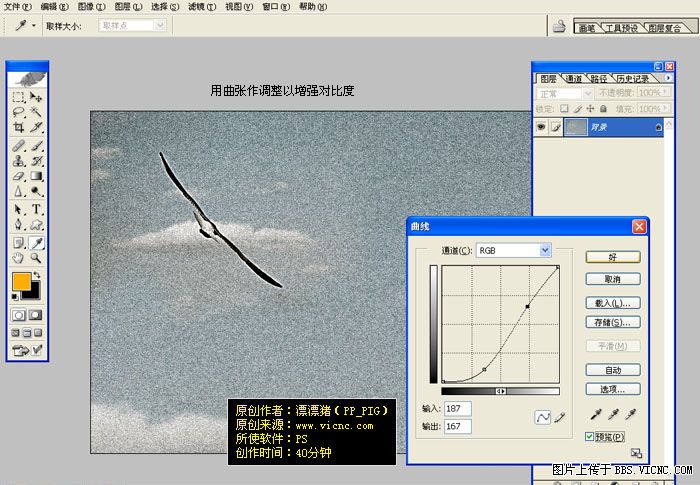Select the Eyedropper tool in toolbox
Viewport: 700px width, 485px height.
pos(36,243)
